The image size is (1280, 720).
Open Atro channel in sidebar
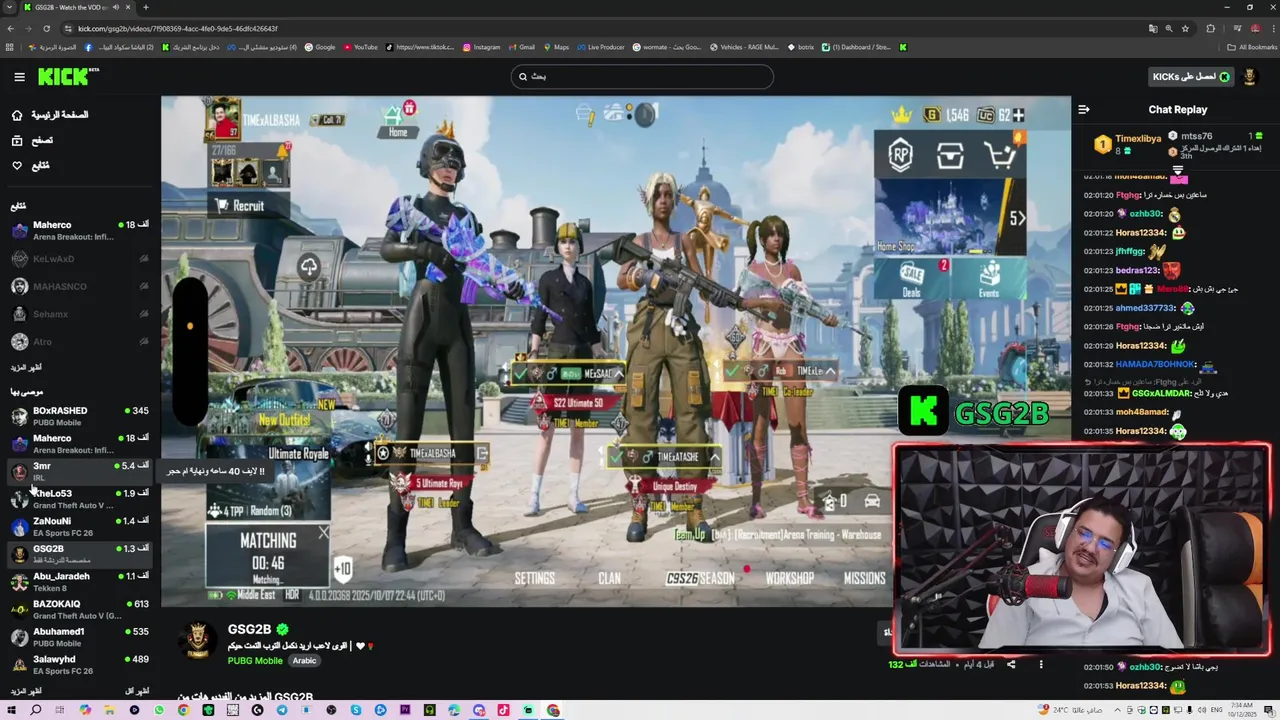pos(80,341)
